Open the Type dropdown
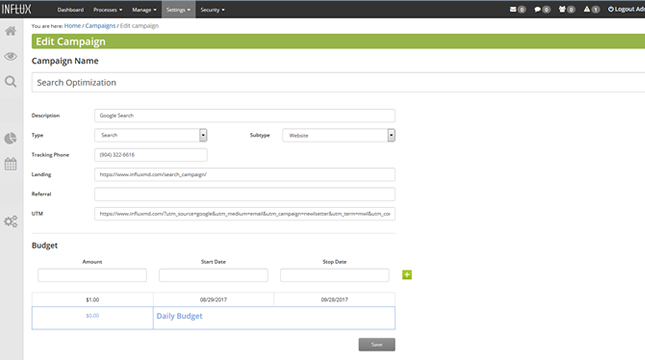Image resolution: width=645 pixels, height=360 pixels. coord(151,135)
